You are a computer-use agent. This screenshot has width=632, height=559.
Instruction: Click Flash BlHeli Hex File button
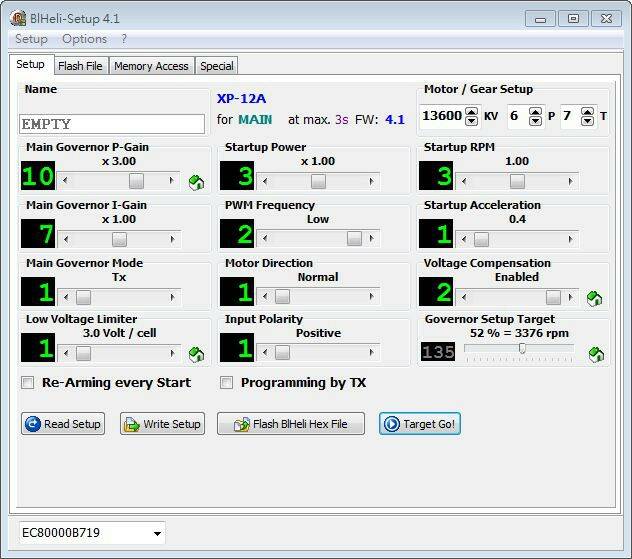click(x=291, y=424)
